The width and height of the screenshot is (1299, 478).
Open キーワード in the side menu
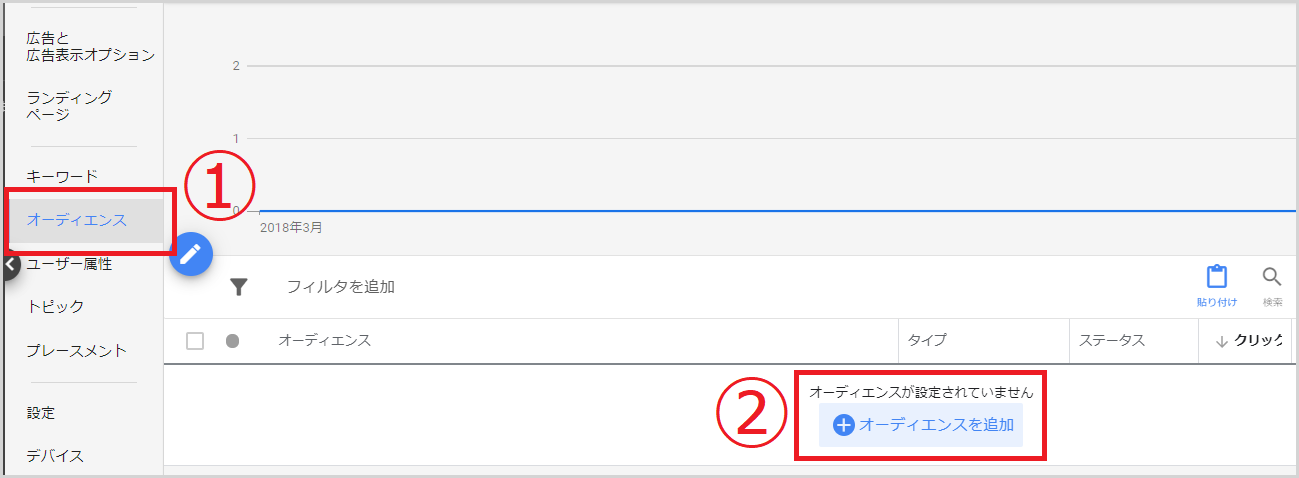[x=62, y=176]
